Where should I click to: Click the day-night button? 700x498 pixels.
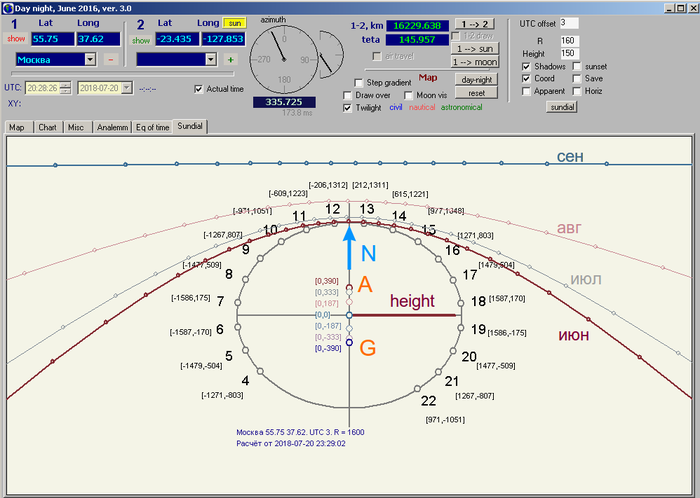(476, 80)
